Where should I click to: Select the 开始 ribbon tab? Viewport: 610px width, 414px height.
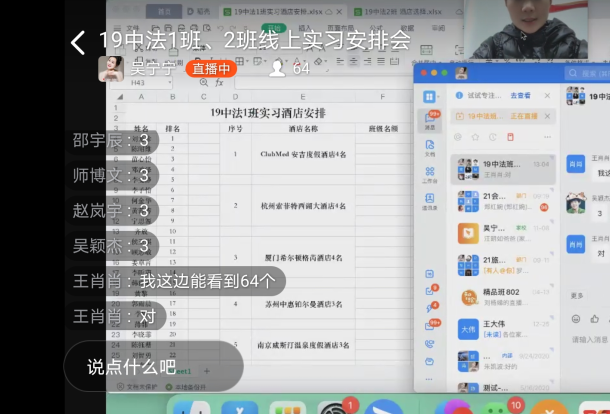click(x=274, y=28)
